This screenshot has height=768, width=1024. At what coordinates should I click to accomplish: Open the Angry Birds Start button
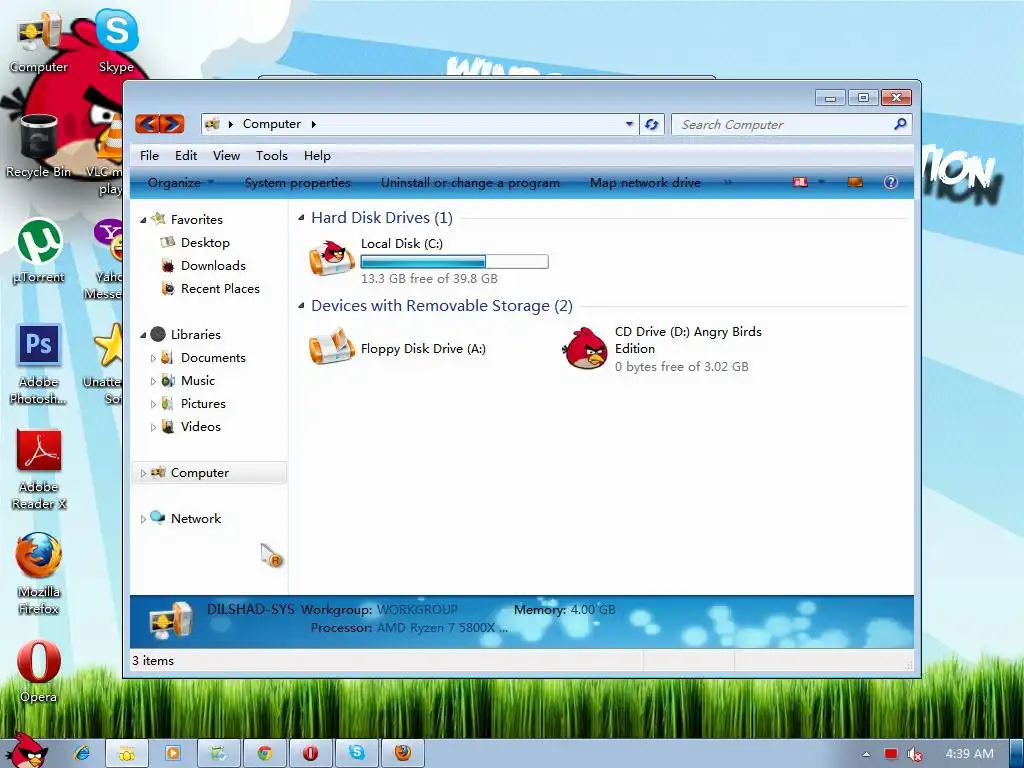coord(26,751)
